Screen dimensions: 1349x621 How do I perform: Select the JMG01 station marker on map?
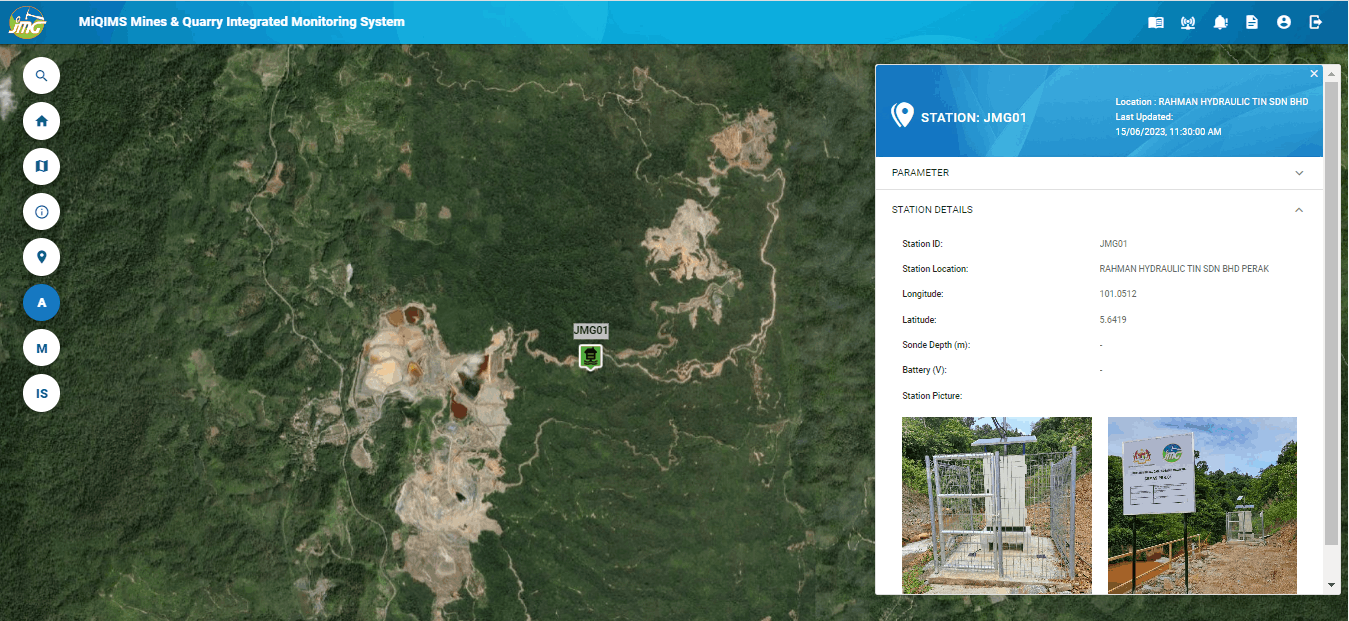tap(591, 355)
